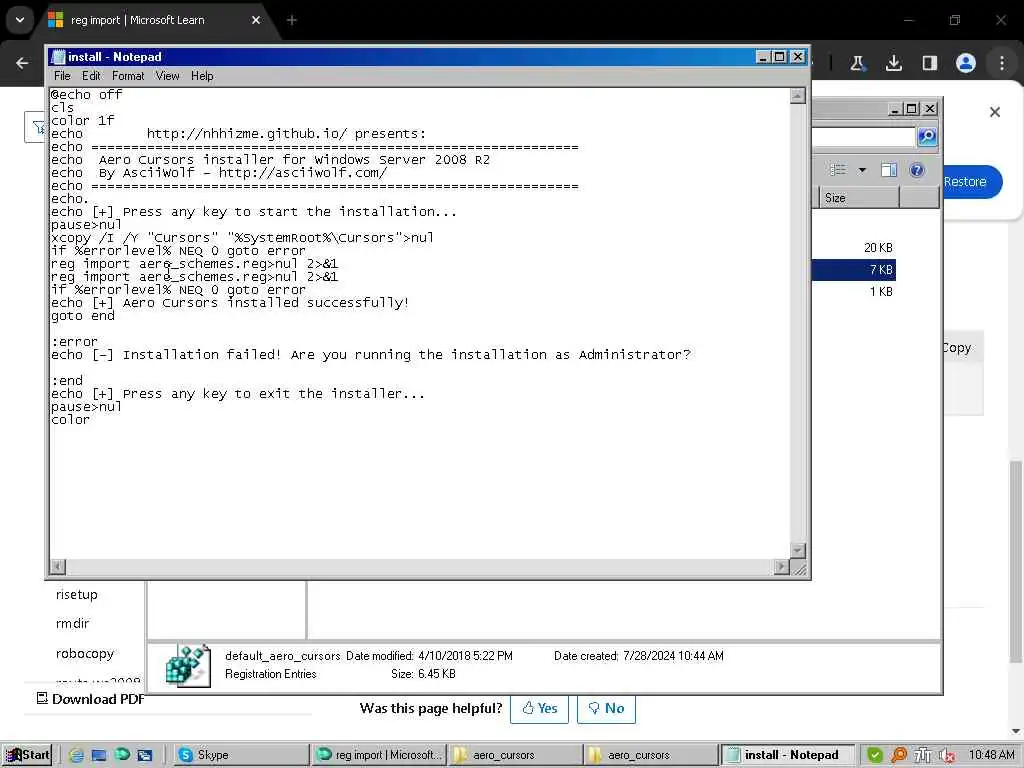
Task: Click the Download PDF link
Action: click(x=90, y=699)
